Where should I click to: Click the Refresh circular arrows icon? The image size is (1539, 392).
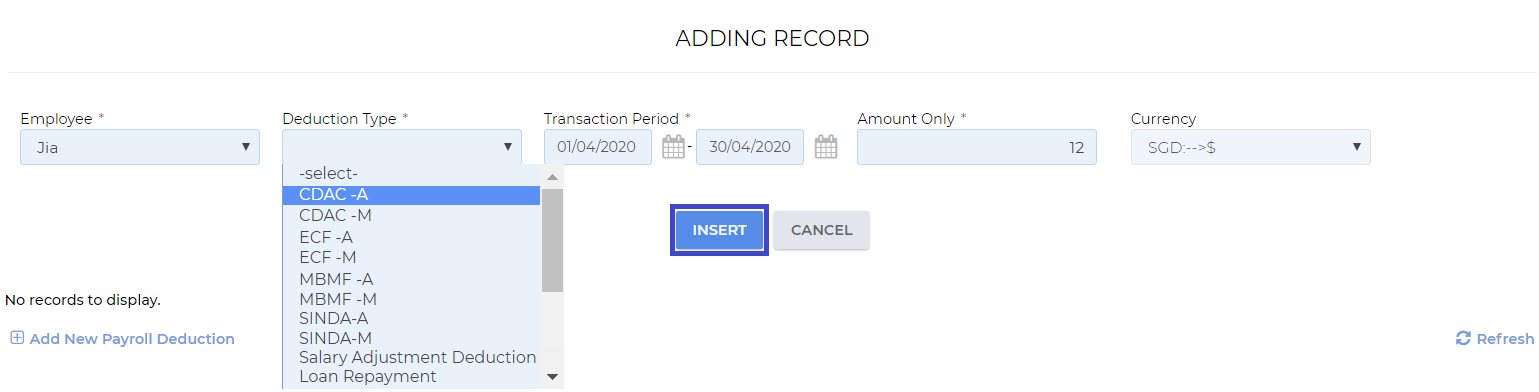(x=1463, y=339)
